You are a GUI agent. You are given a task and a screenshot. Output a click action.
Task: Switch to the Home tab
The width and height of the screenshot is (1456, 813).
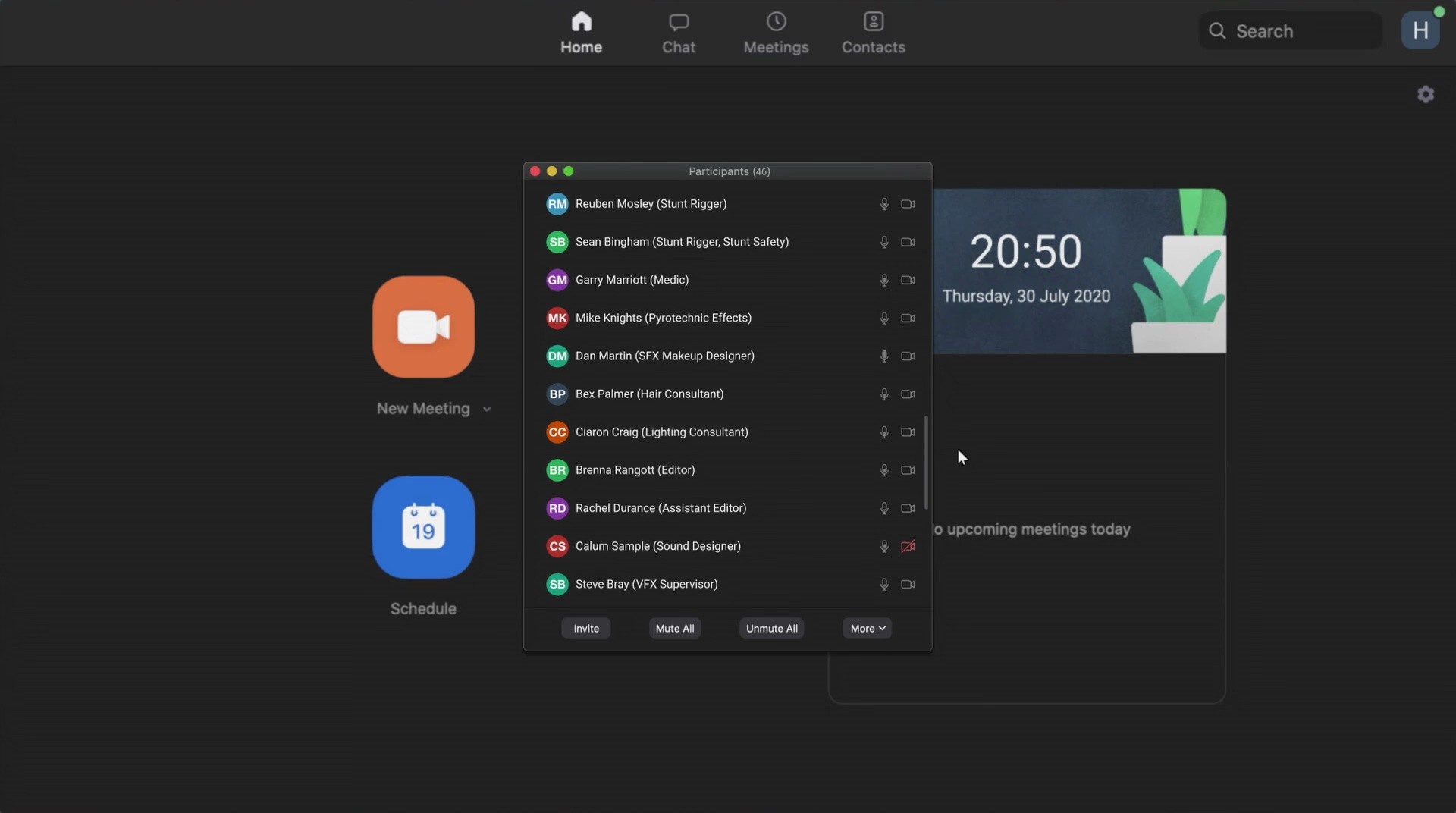tap(581, 33)
